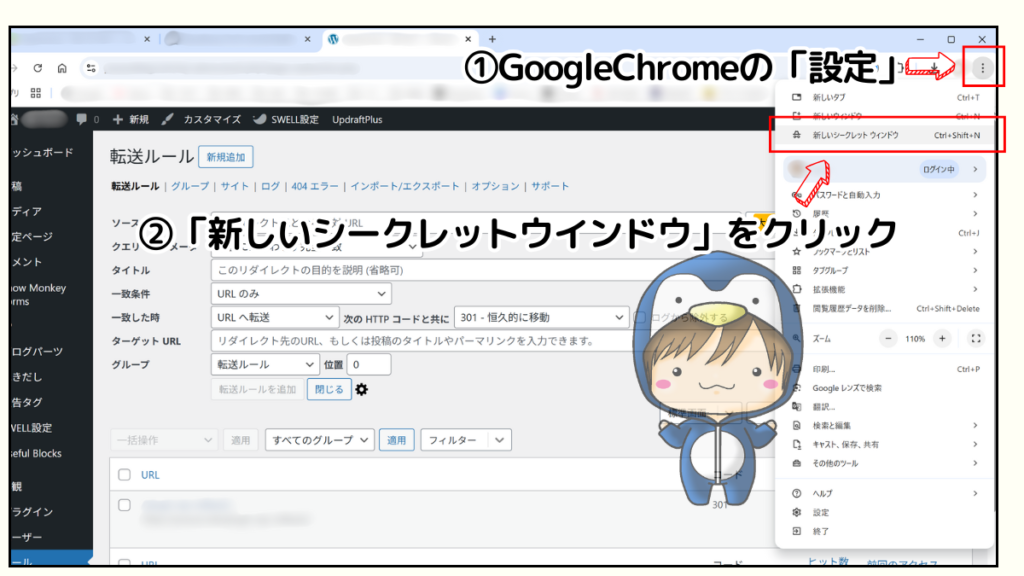Open SWELL設定 in the admin bar
This screenshot has height=576, width=1024.
[285, 120]
